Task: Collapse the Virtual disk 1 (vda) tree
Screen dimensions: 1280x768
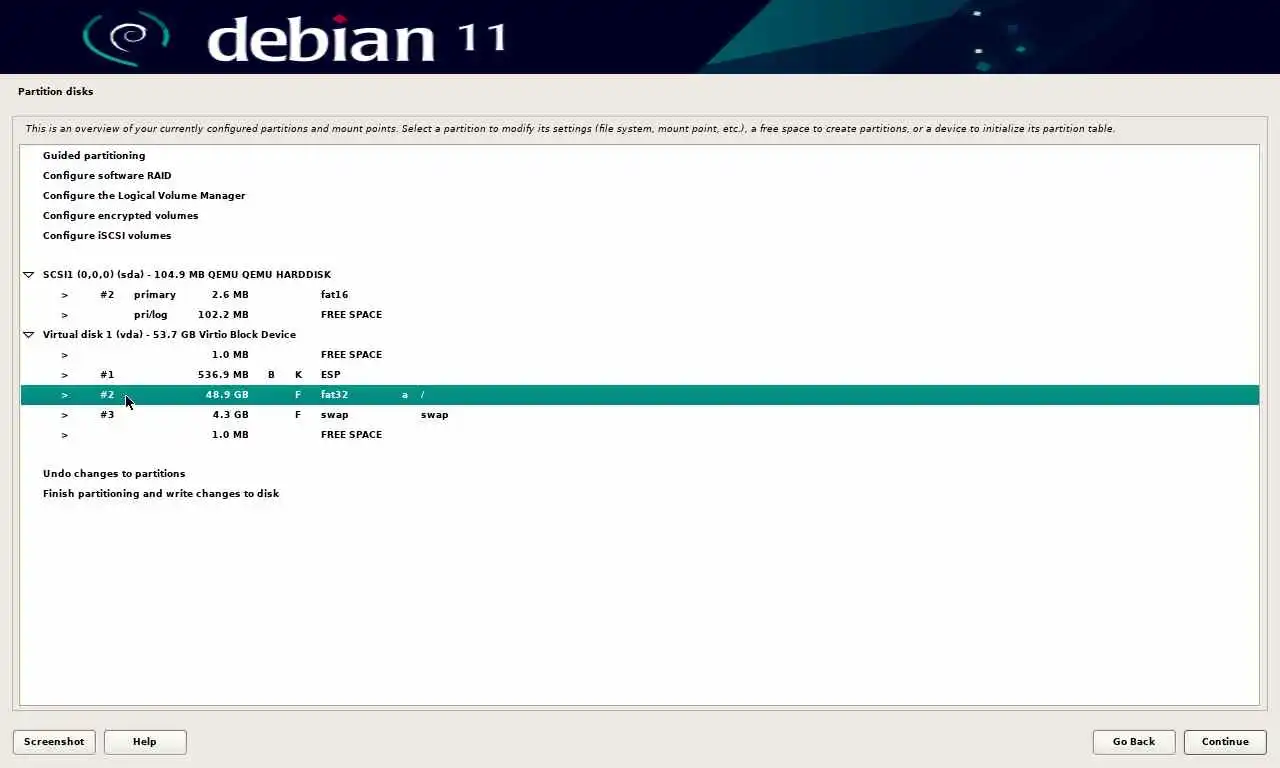Action: tap(29, 335)
